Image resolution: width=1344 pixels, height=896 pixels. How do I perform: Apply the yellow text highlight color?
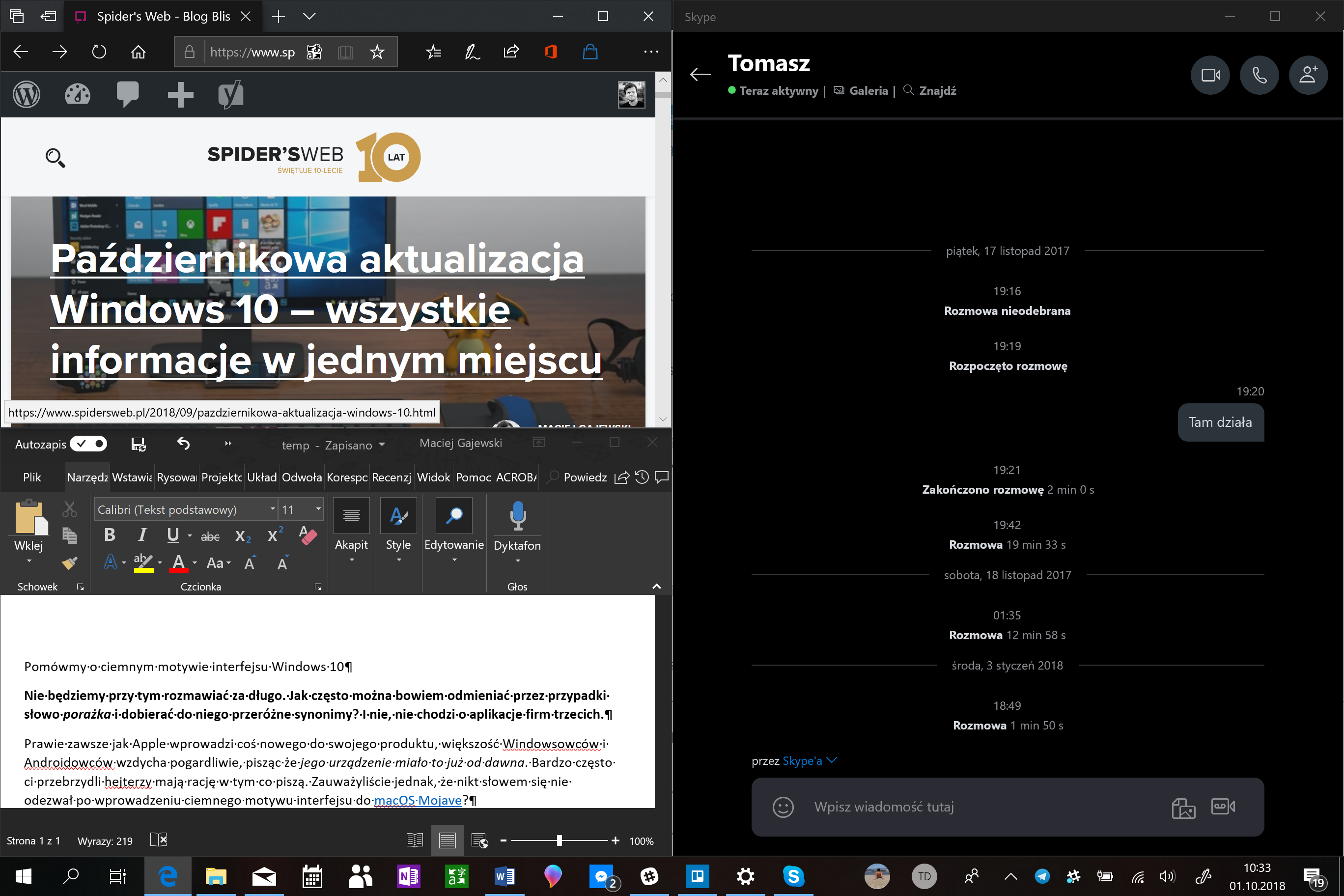tap(143, 563)
